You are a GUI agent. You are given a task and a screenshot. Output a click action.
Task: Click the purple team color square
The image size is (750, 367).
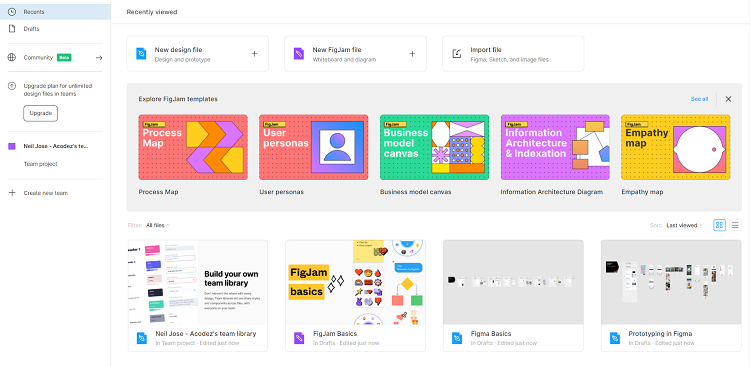(12, 146)
